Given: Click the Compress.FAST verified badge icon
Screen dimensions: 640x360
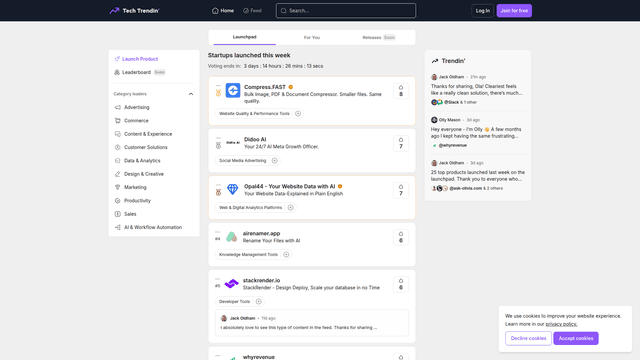Looking at the screenshot, I should (x=291, y=87).
